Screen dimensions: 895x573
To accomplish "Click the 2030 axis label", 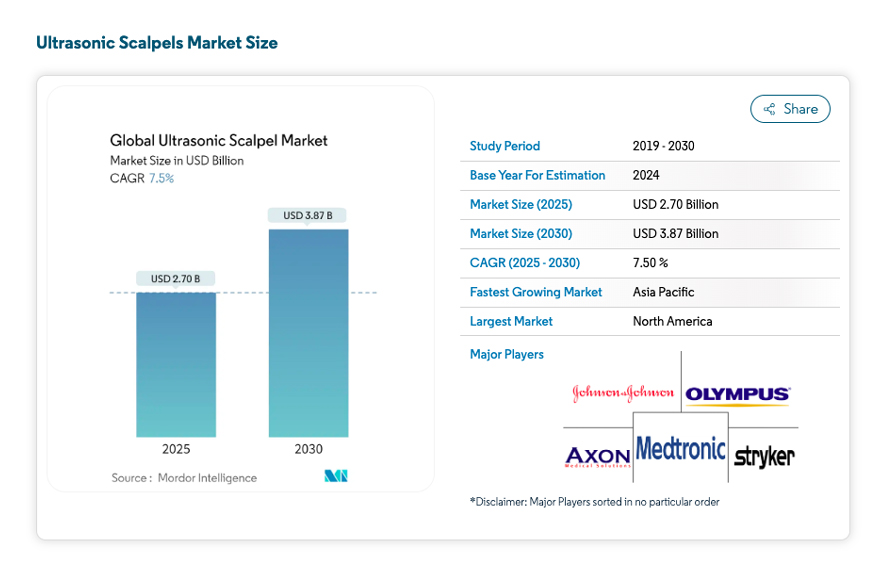I will (x=308, y=449).
